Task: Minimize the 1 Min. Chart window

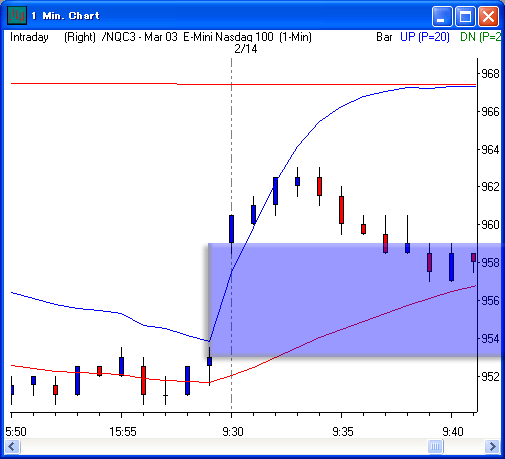Action: 442,16
